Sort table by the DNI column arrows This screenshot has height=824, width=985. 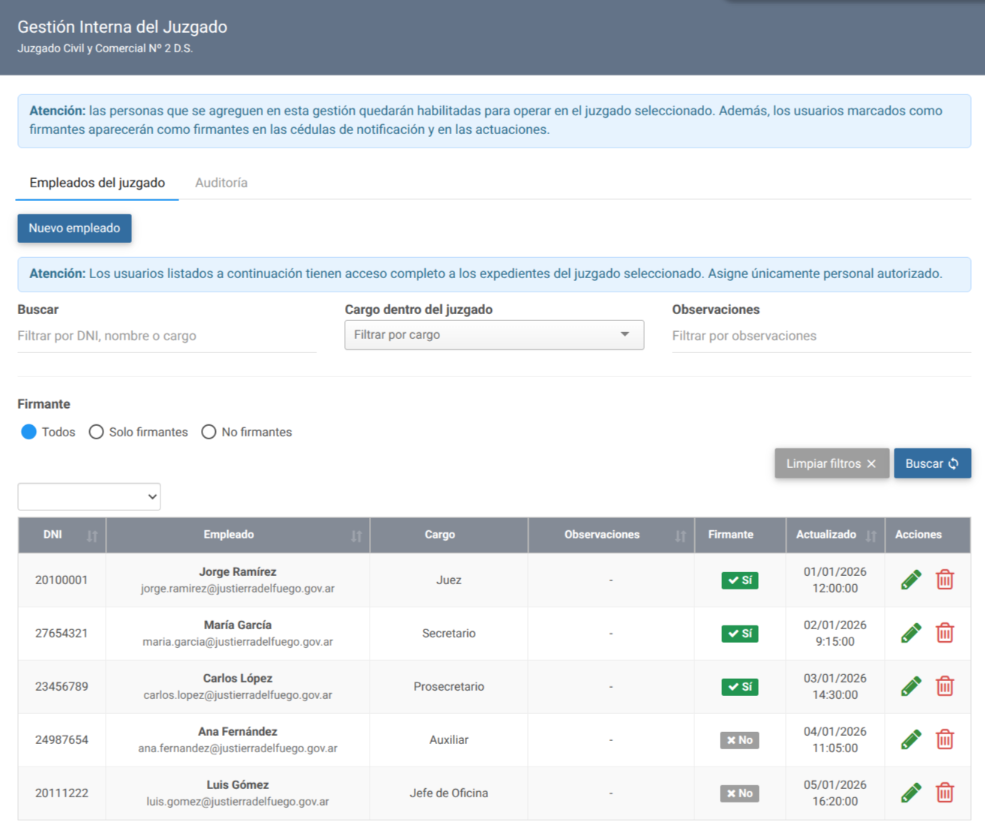[92, 536]
